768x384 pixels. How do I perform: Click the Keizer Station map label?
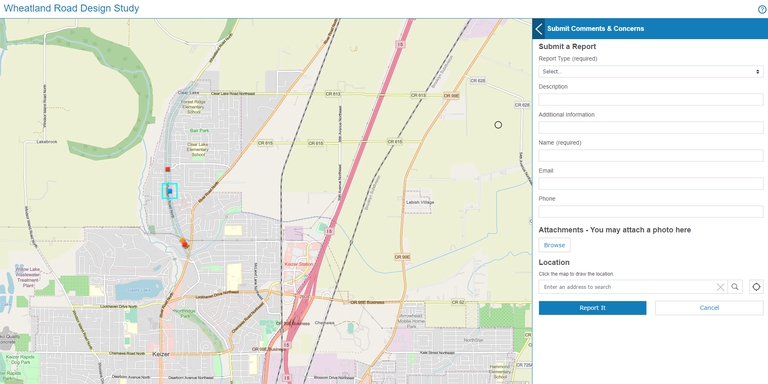click(x=298, y=264)
